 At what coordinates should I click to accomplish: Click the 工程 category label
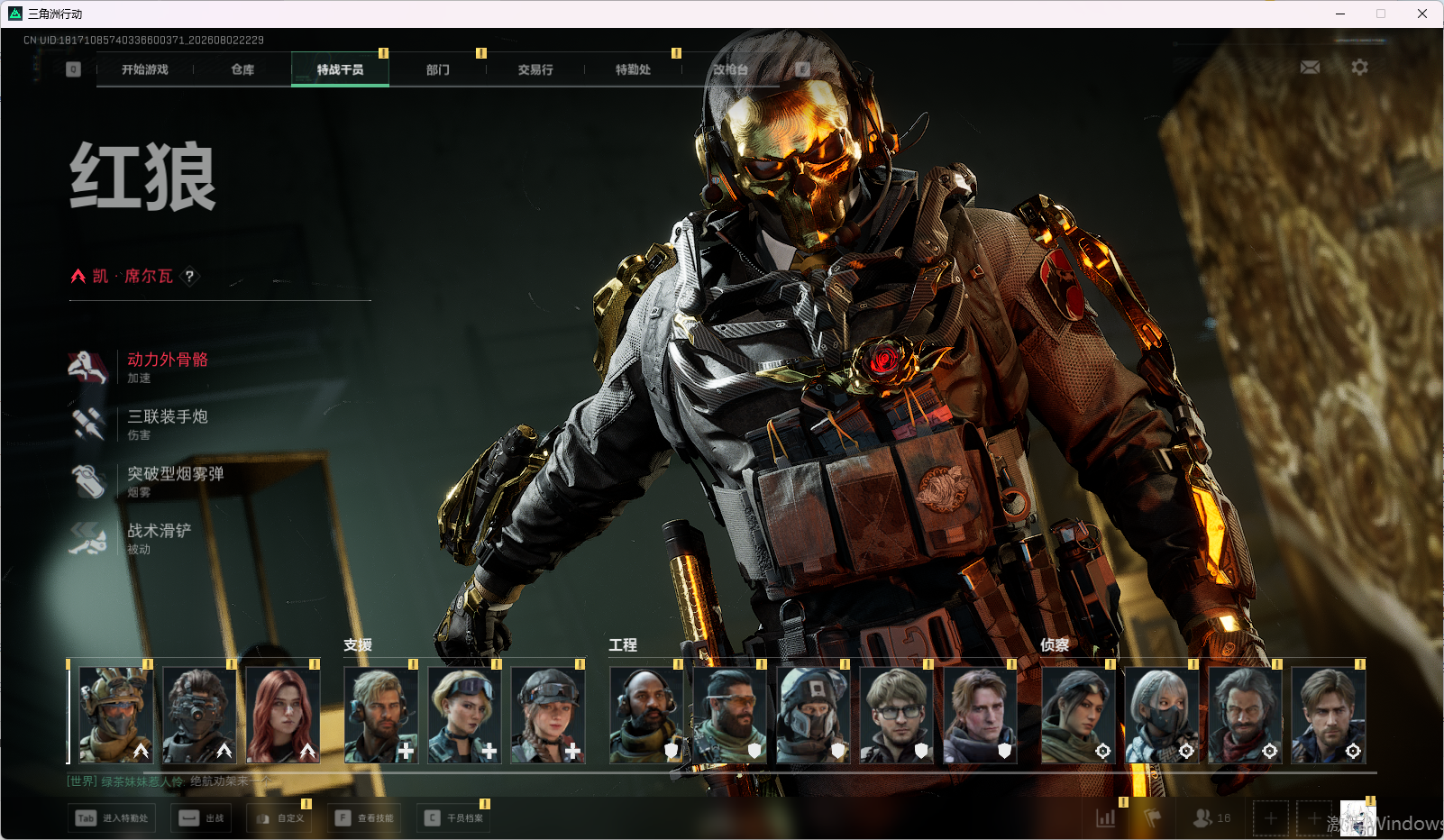coord(623,645)
